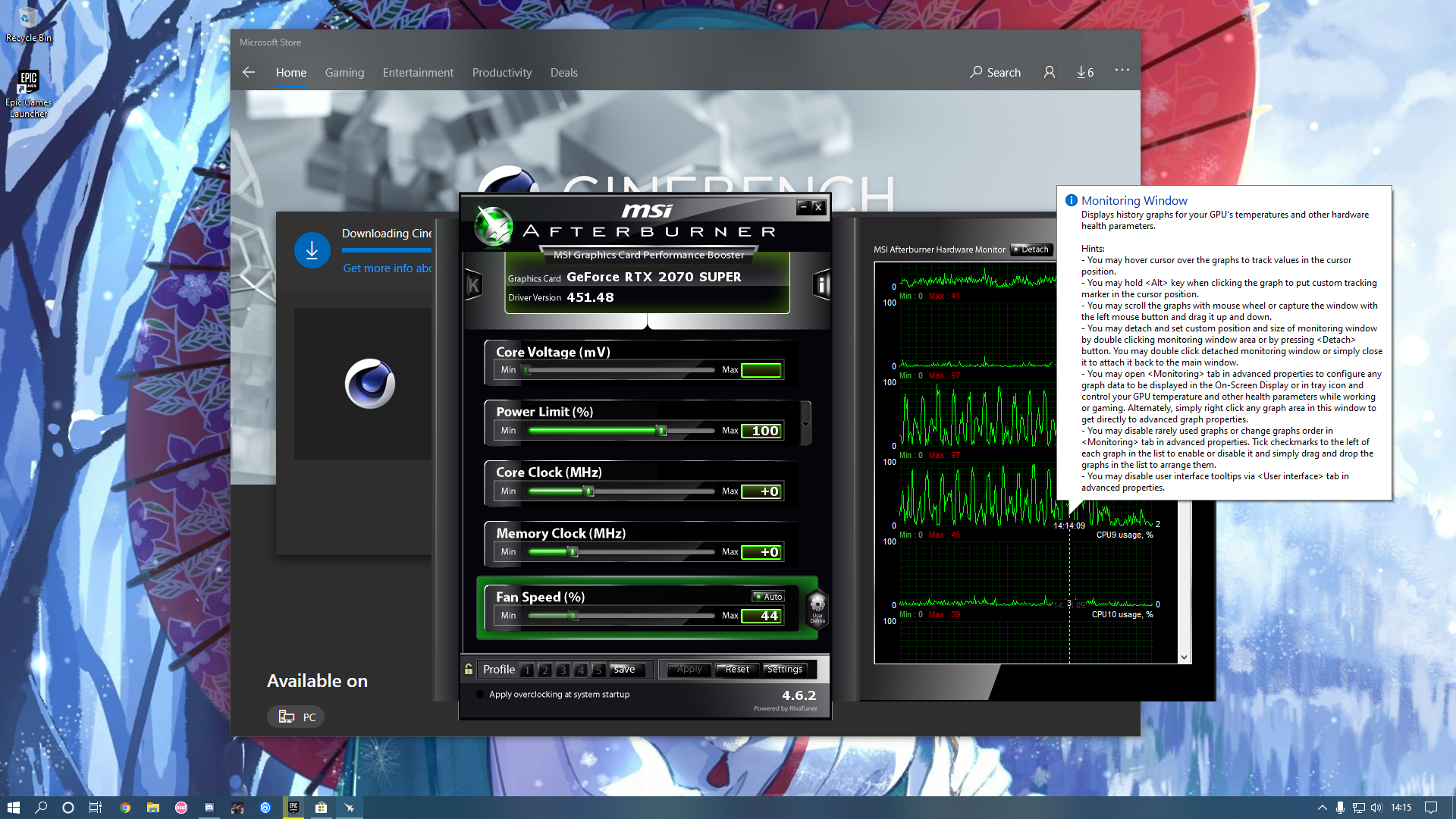This screenshot has width=1456, height=819.
Task: Select profile slot 1
Action: [x=527, y=670]
